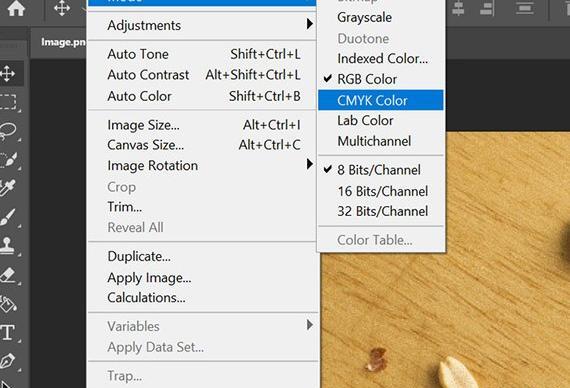Select the Rectangular Marquee tool
Screen dimensions: 570x388
tap(8, 102)
